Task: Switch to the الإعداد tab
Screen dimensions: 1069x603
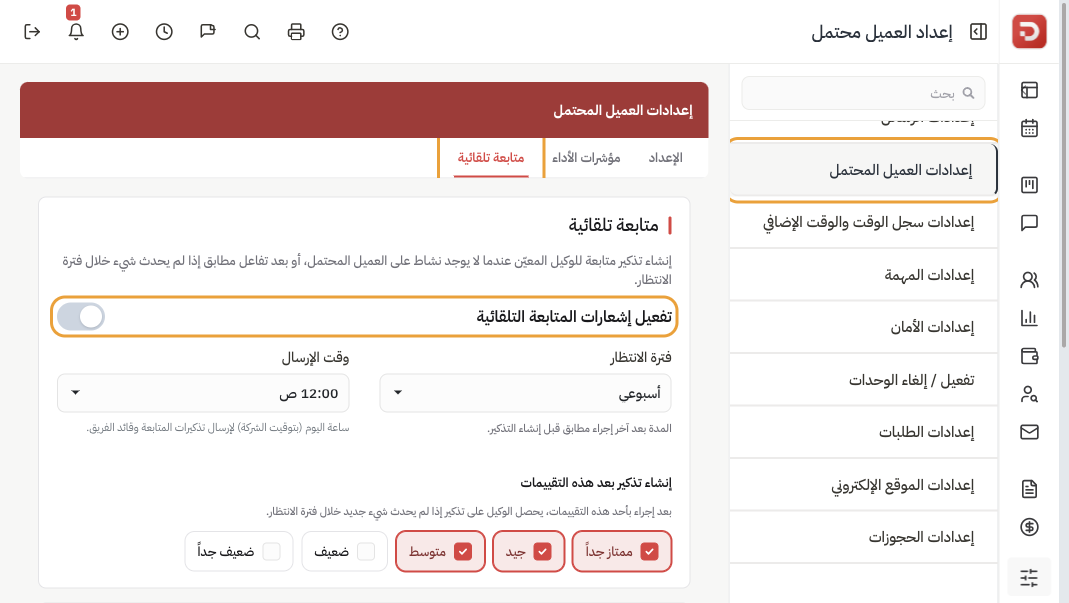Action: (x=665, y=158)
